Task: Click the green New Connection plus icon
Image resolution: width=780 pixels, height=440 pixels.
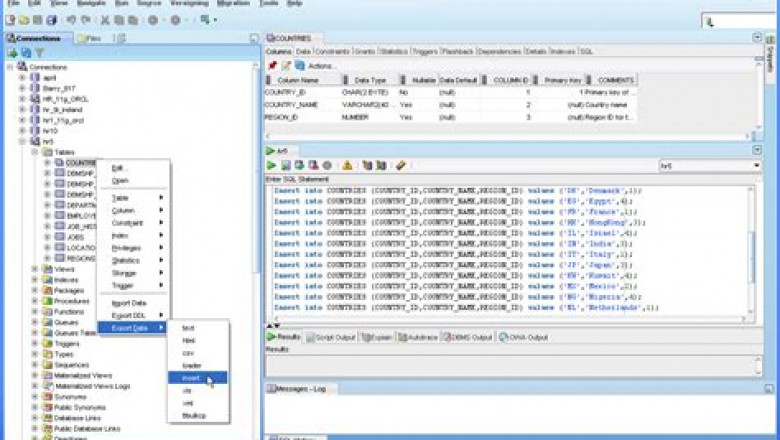Action: coord(12,53)
